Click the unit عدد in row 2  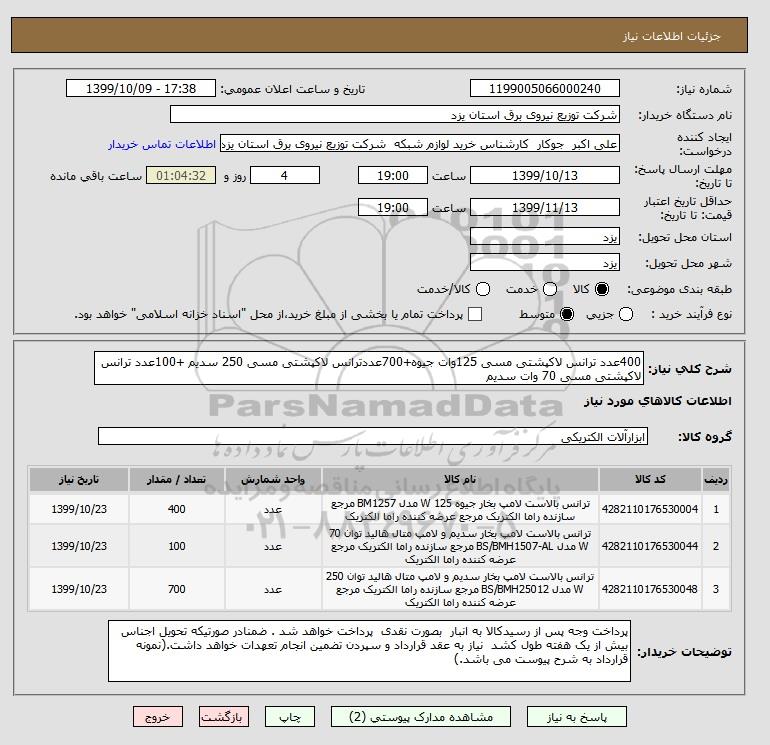[x=273, y=546]
